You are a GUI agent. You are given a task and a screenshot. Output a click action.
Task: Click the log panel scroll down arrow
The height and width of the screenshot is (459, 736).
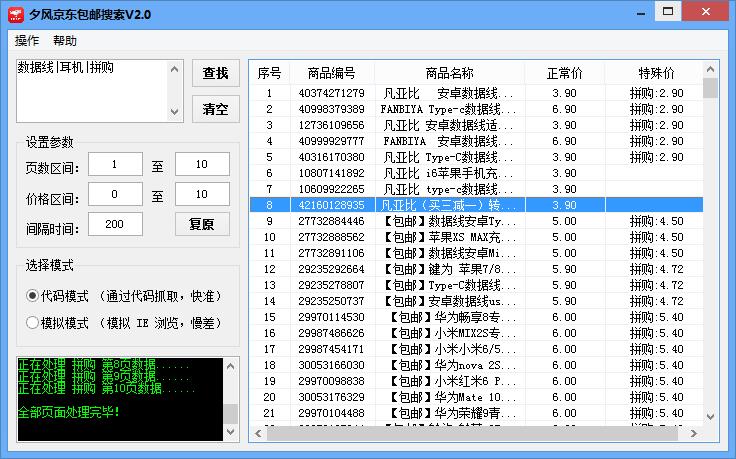pyautogui.click(x=230, y=431)
